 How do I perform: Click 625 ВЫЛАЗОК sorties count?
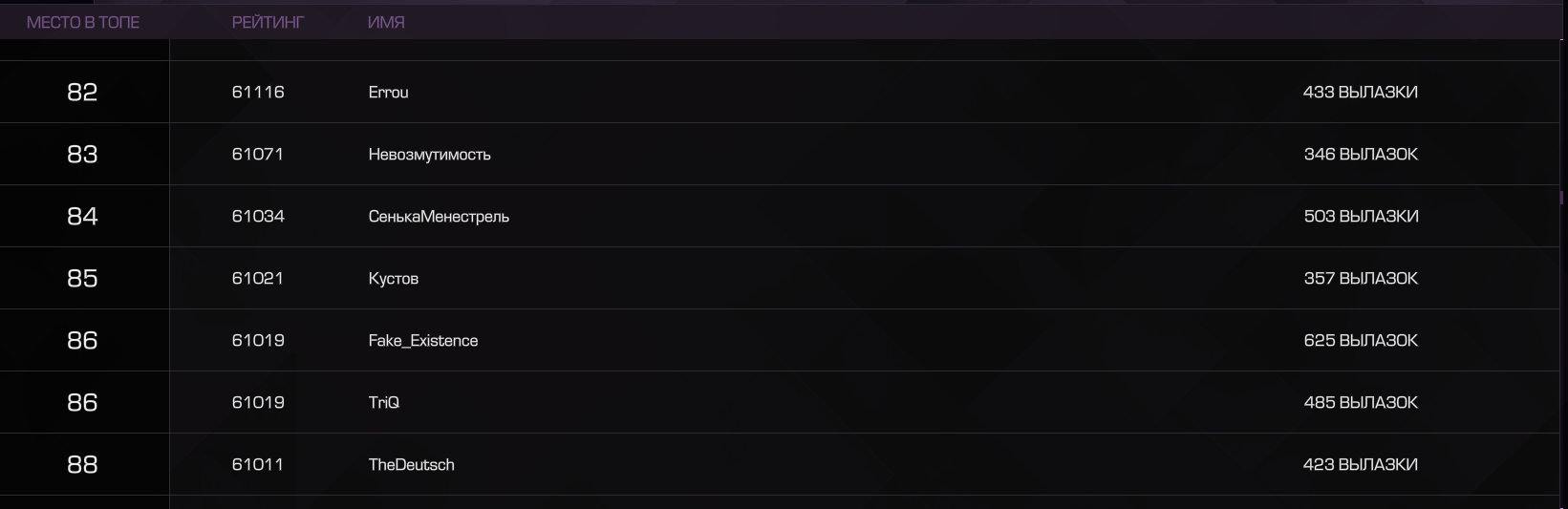coord(1361,340)
